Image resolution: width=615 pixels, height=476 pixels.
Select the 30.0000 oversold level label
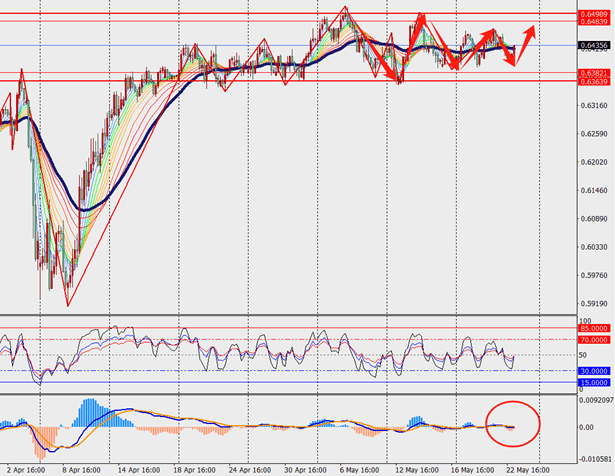tap(593, 371)
